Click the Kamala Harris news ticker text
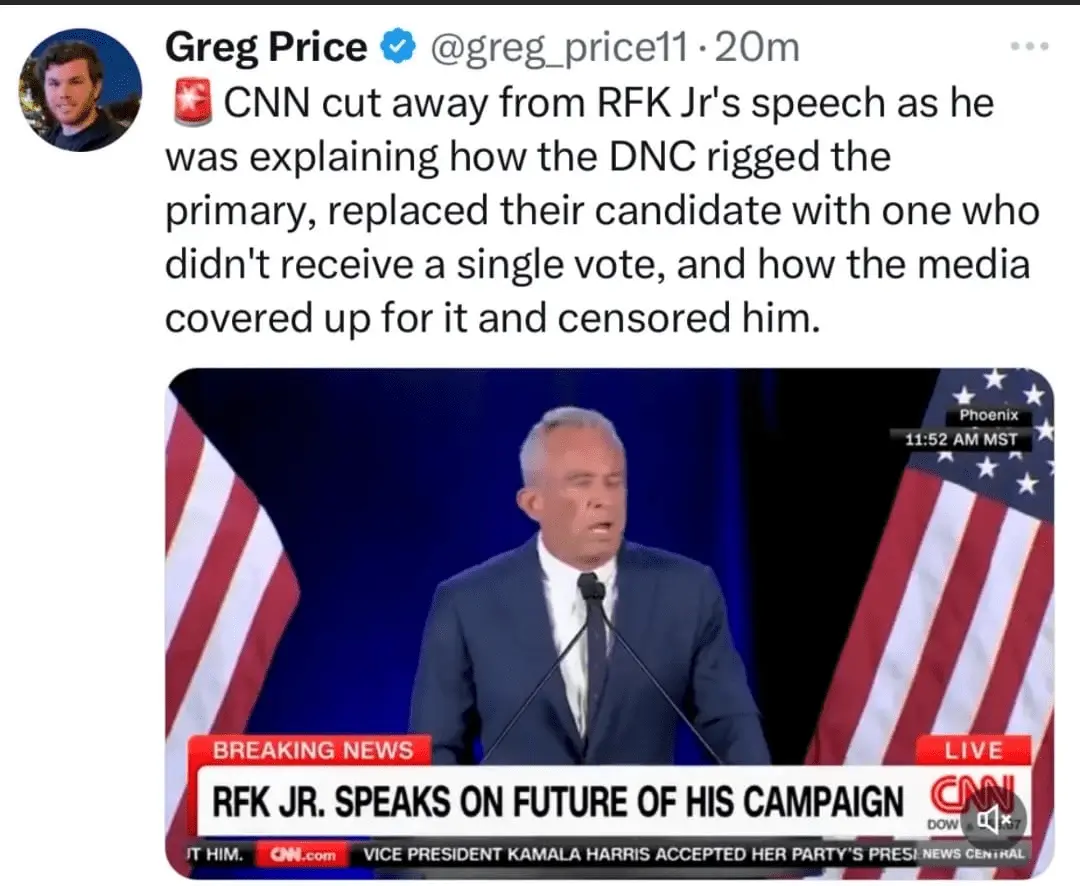Viewport: 1080px width, 886px height. tap(630, 855)
